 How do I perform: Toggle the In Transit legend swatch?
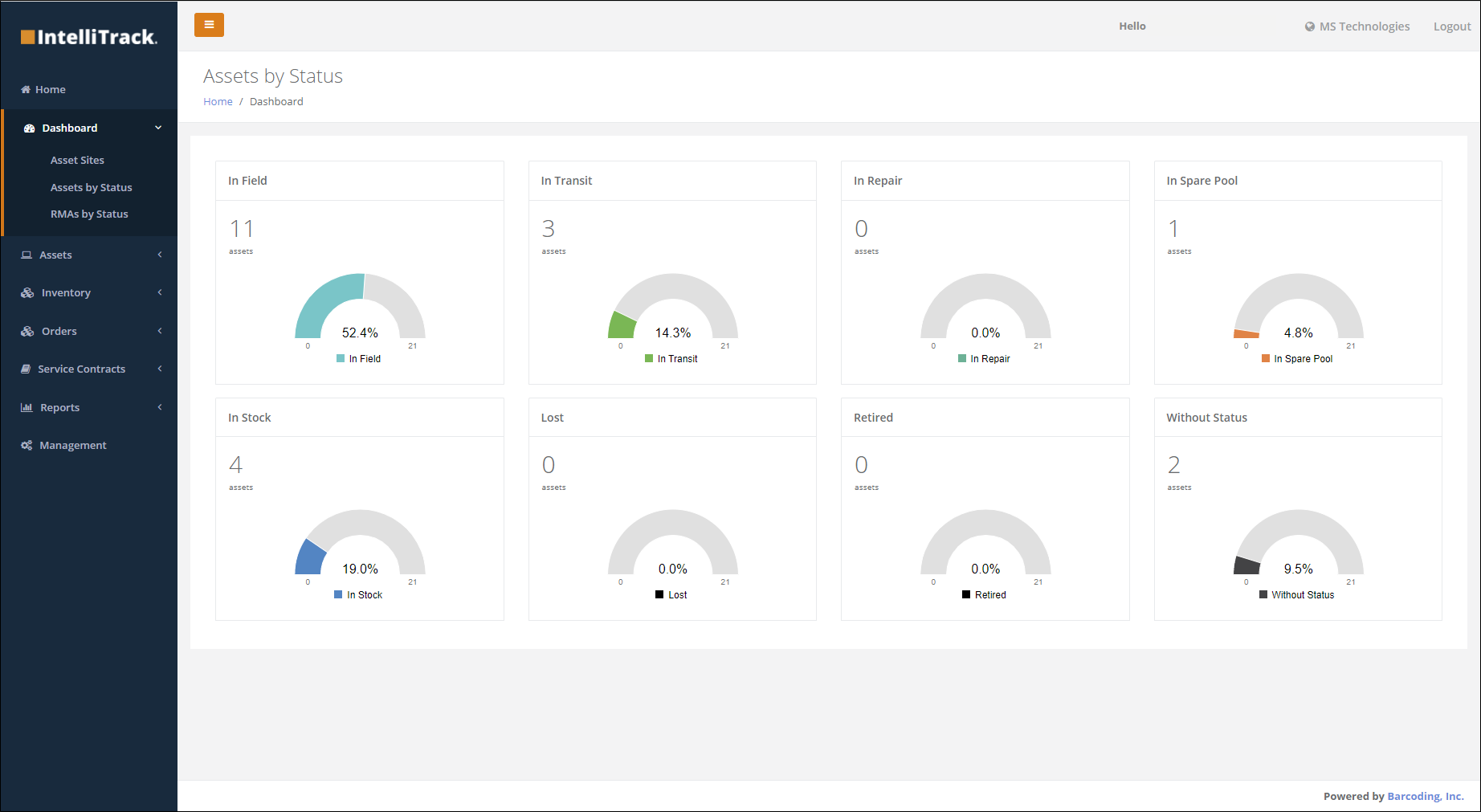649,359
